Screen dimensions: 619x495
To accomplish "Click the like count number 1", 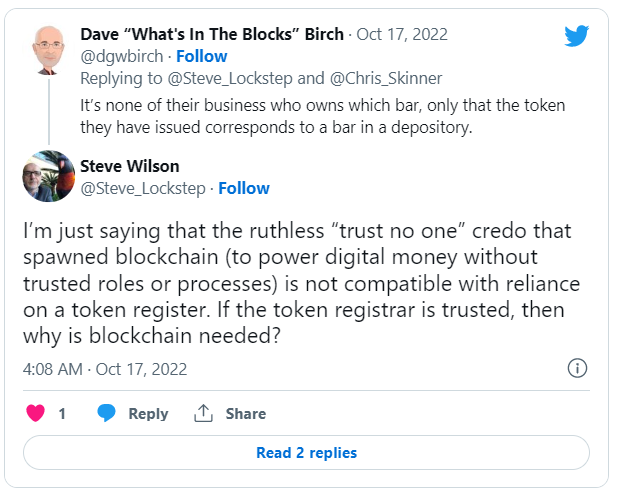I will tap(62, 414).
